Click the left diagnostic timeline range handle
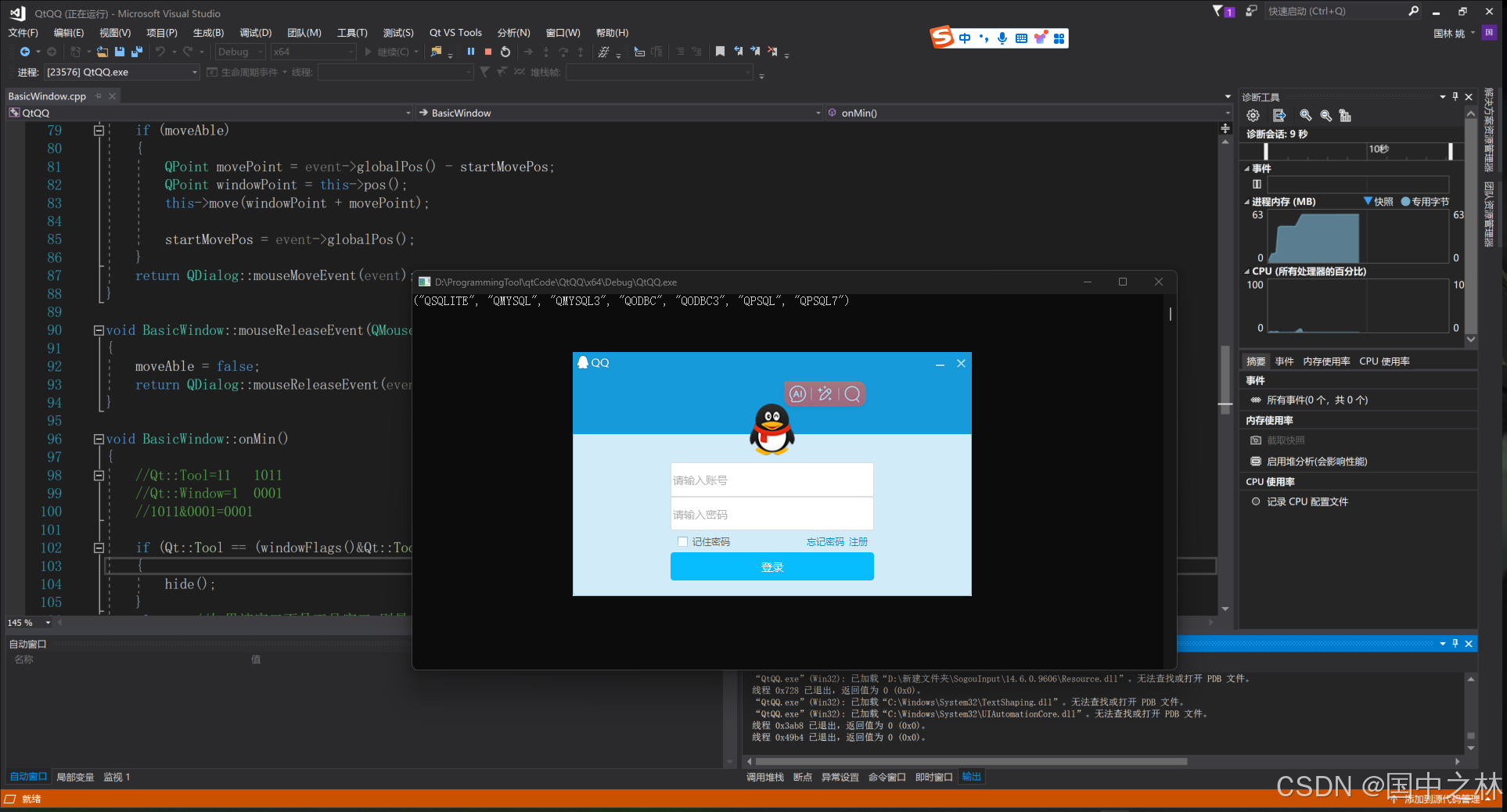1507x812 pixels. [1266, 152]
